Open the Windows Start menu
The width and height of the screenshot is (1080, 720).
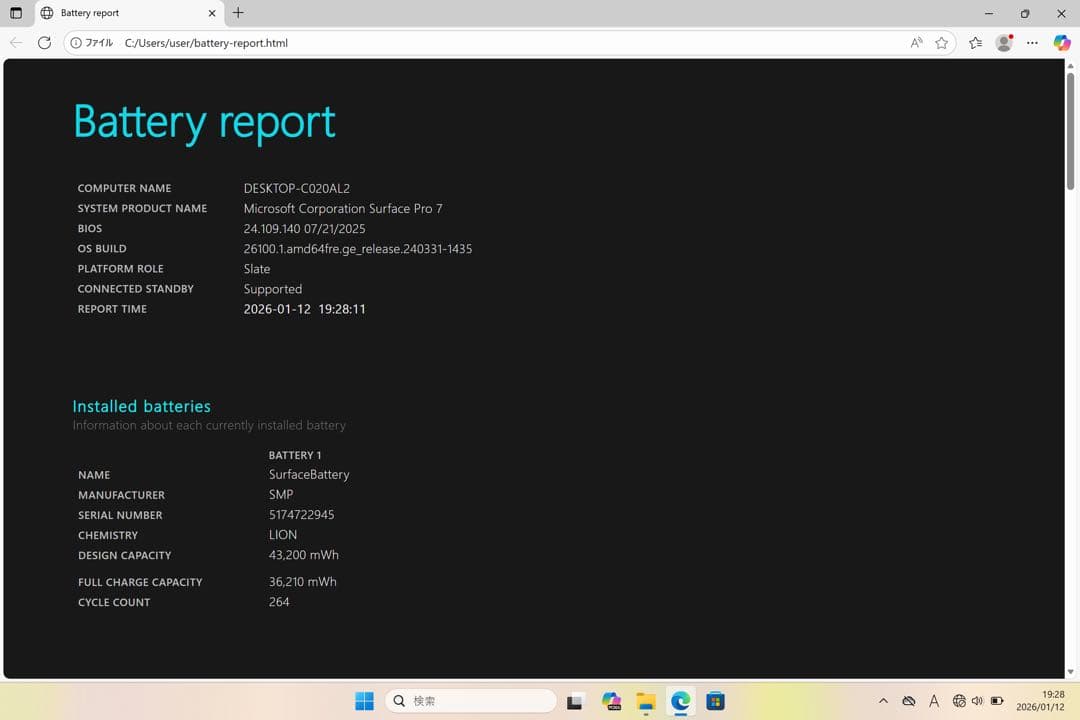pos(364,700)
